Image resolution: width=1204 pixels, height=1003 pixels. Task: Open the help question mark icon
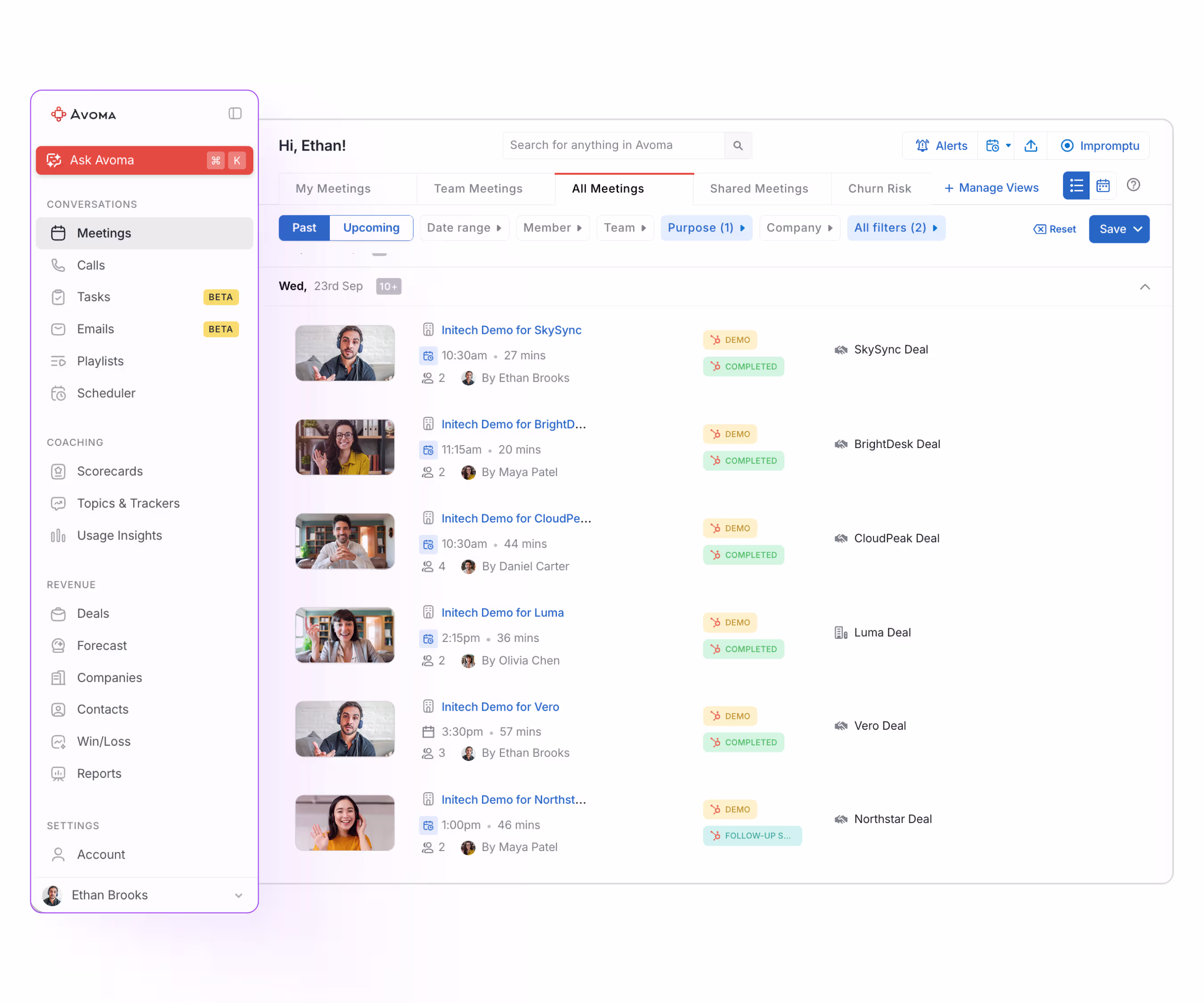pos(1133,185)
